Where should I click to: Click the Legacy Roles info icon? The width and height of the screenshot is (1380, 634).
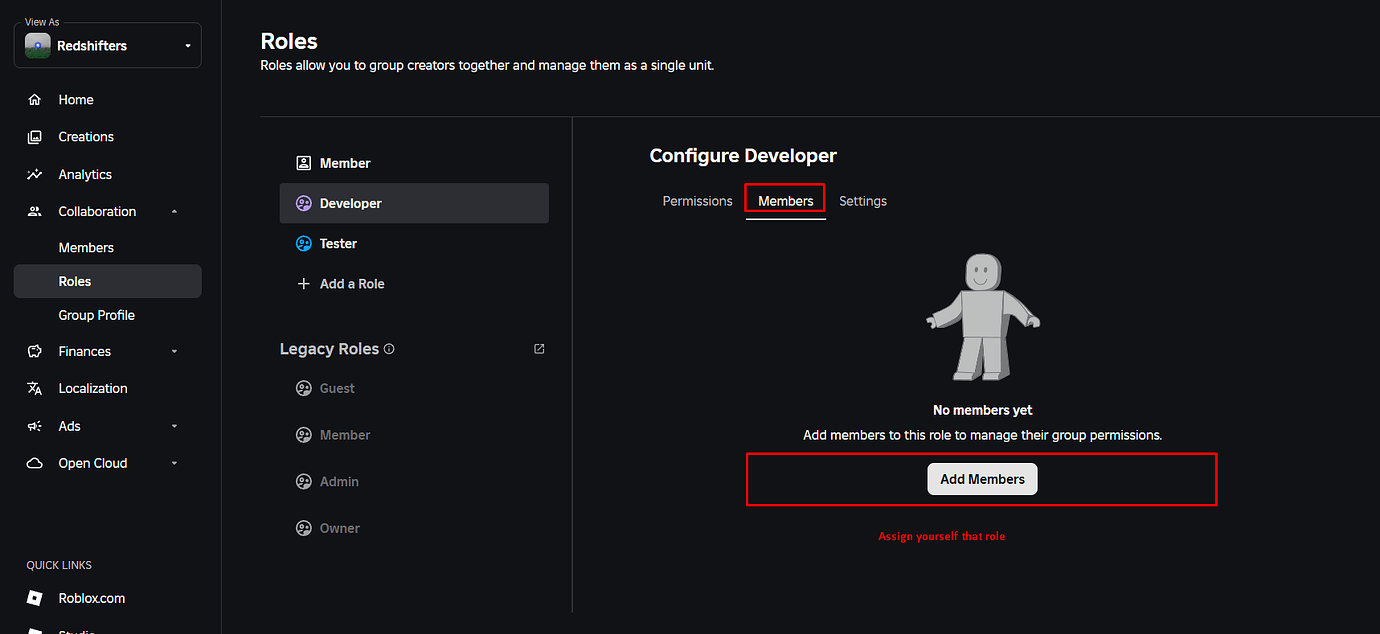[x=389, y=349]
